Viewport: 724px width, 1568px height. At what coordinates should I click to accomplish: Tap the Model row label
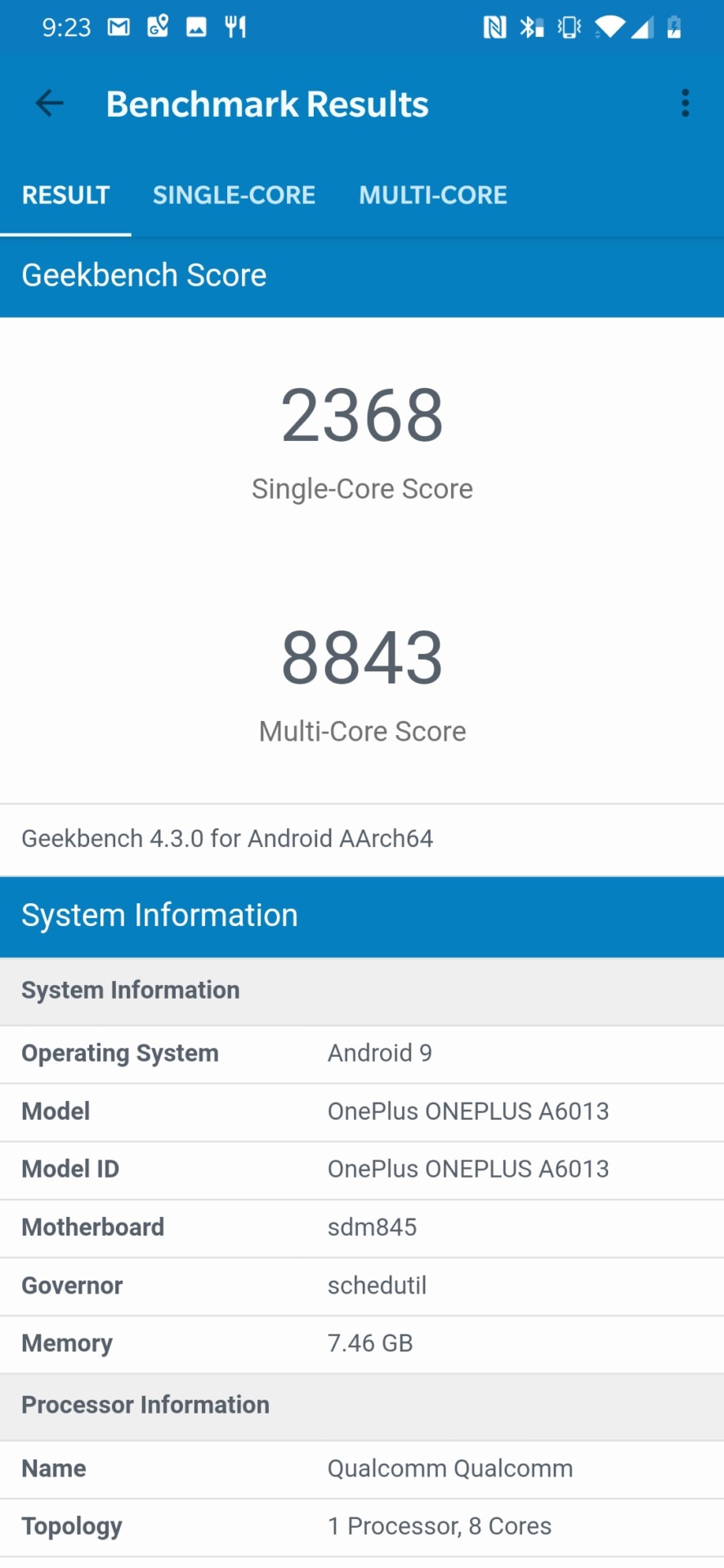[x=56, y=1111]
